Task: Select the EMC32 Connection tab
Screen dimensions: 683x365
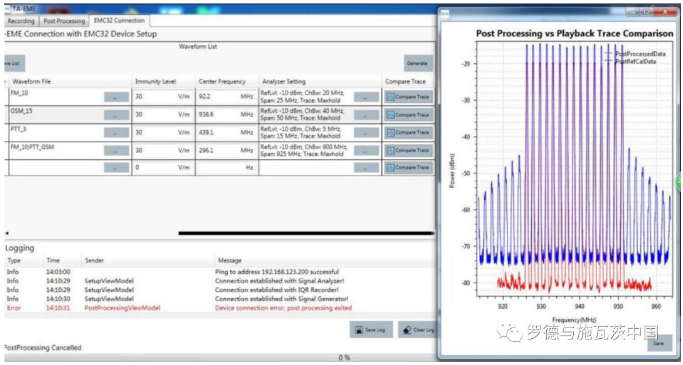Action: tap(119, 20)
